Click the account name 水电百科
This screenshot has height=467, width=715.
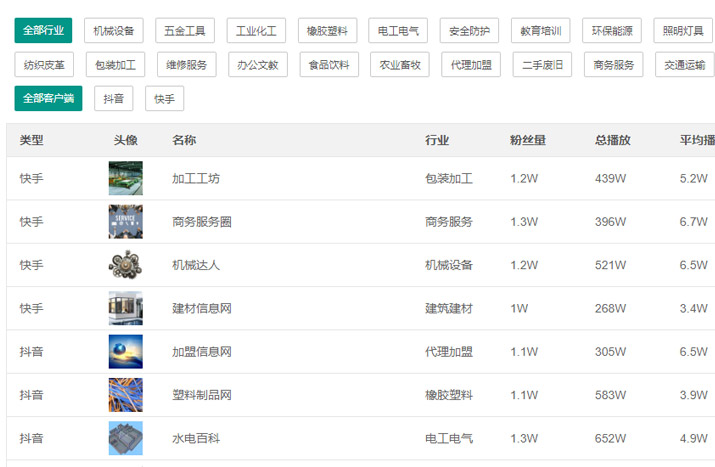(x=196, y=438)
